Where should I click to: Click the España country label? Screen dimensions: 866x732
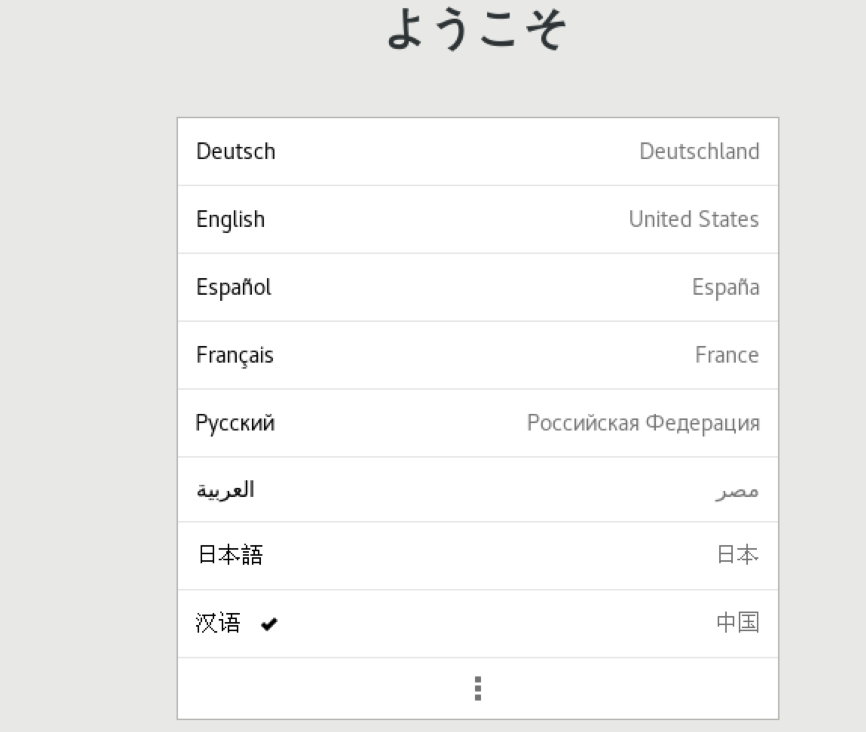(725, 287)
